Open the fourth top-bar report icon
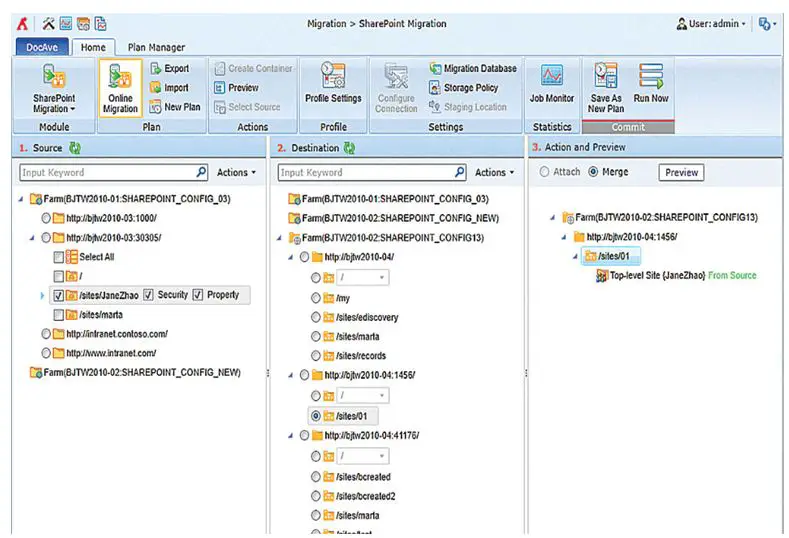Image resolution: width=789 pixels, height=538 pixels. (101, 24)
